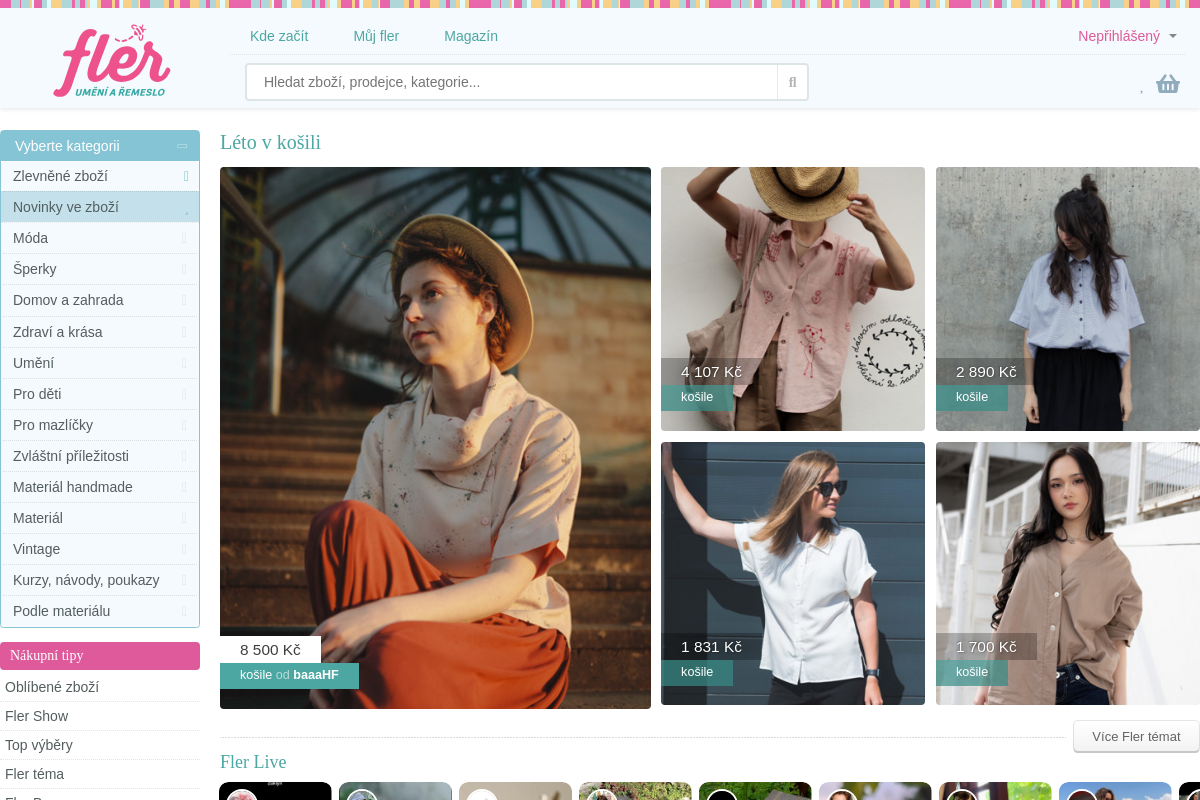Open seller baaaHF link
Viewport: 1200px width, 800px height.
click(316, 675)
